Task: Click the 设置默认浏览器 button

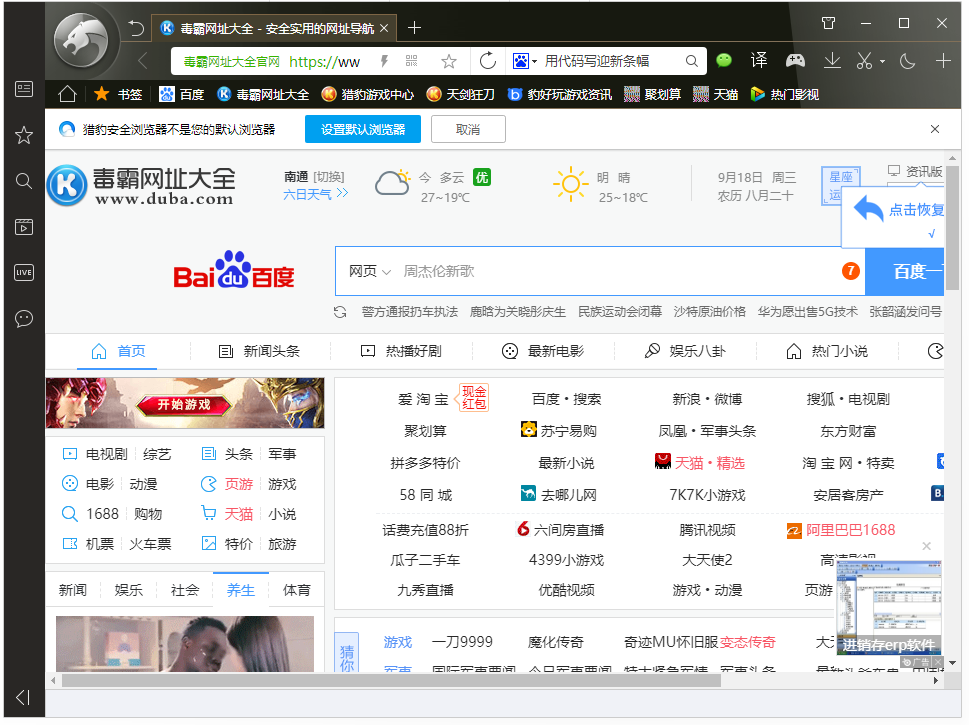Action: pos(363,129)
